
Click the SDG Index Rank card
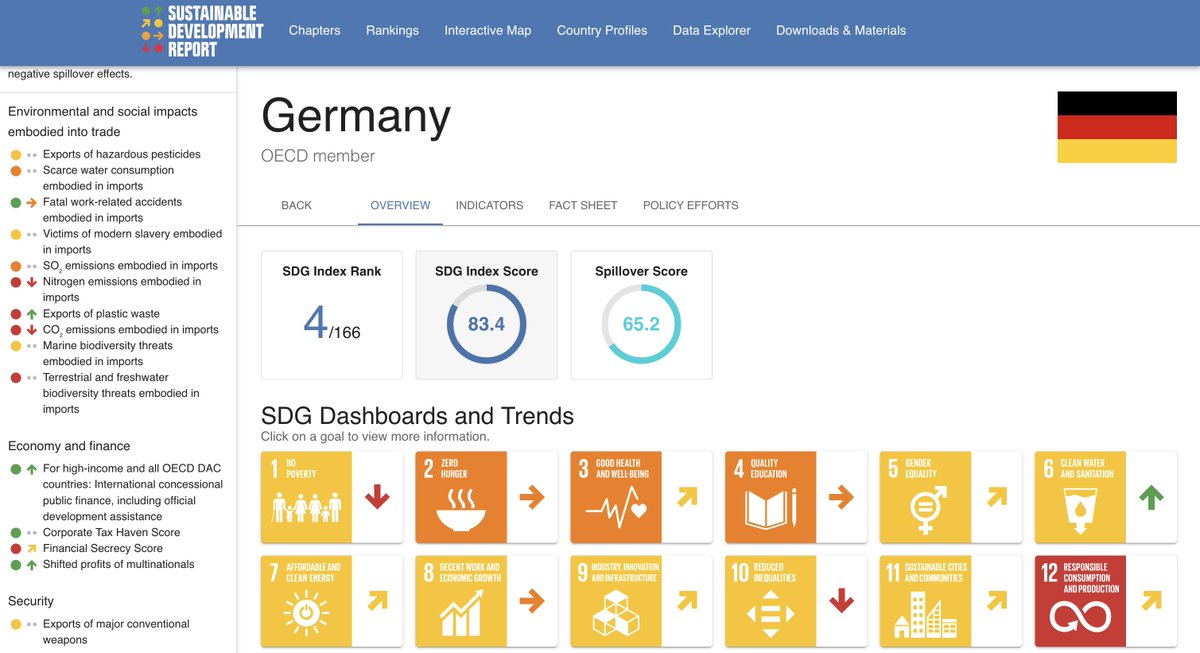[x=332, y=315]
